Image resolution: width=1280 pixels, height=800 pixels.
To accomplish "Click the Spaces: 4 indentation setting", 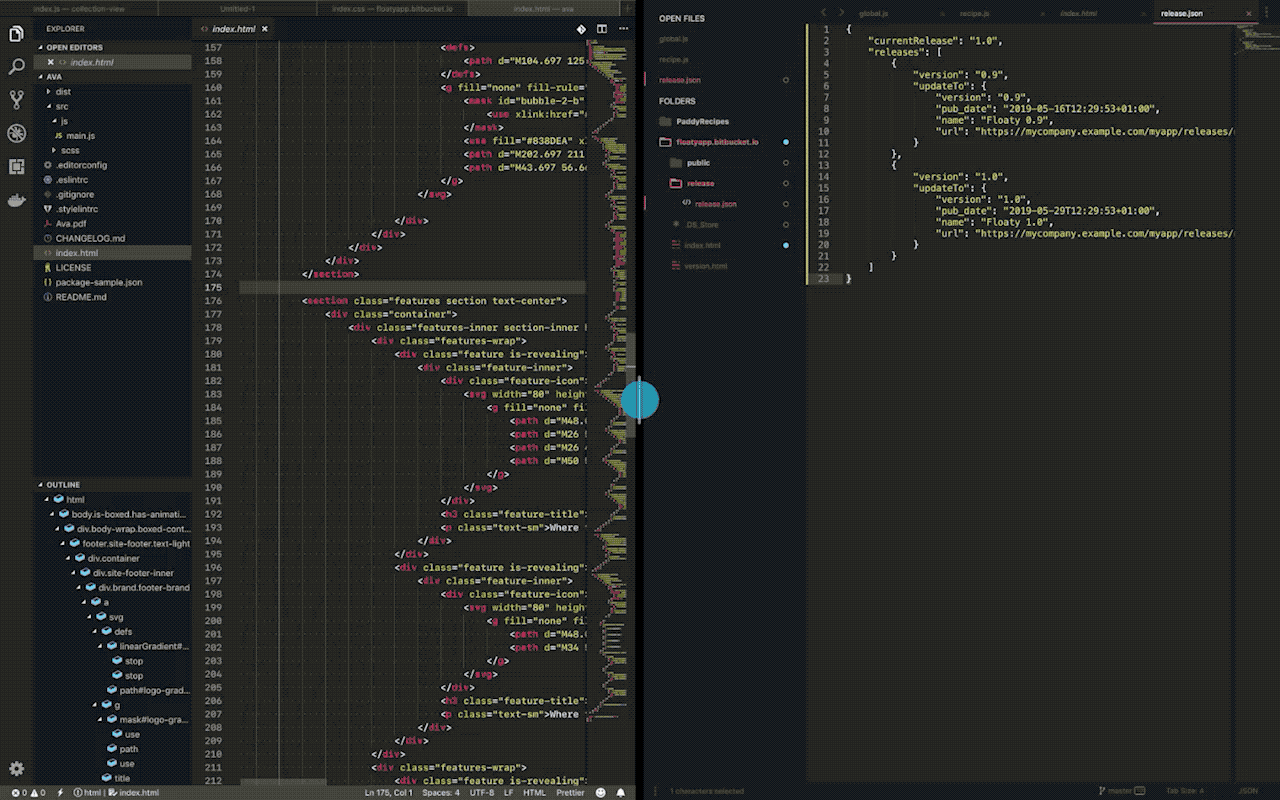I will point(441,793).
